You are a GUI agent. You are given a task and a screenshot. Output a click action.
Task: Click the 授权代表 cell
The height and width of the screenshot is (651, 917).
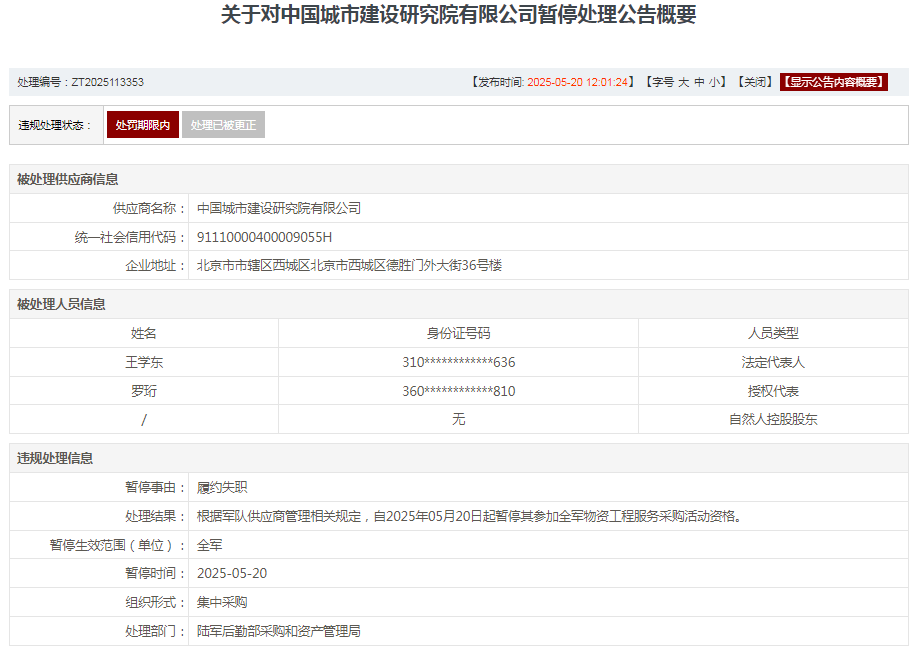773,391
